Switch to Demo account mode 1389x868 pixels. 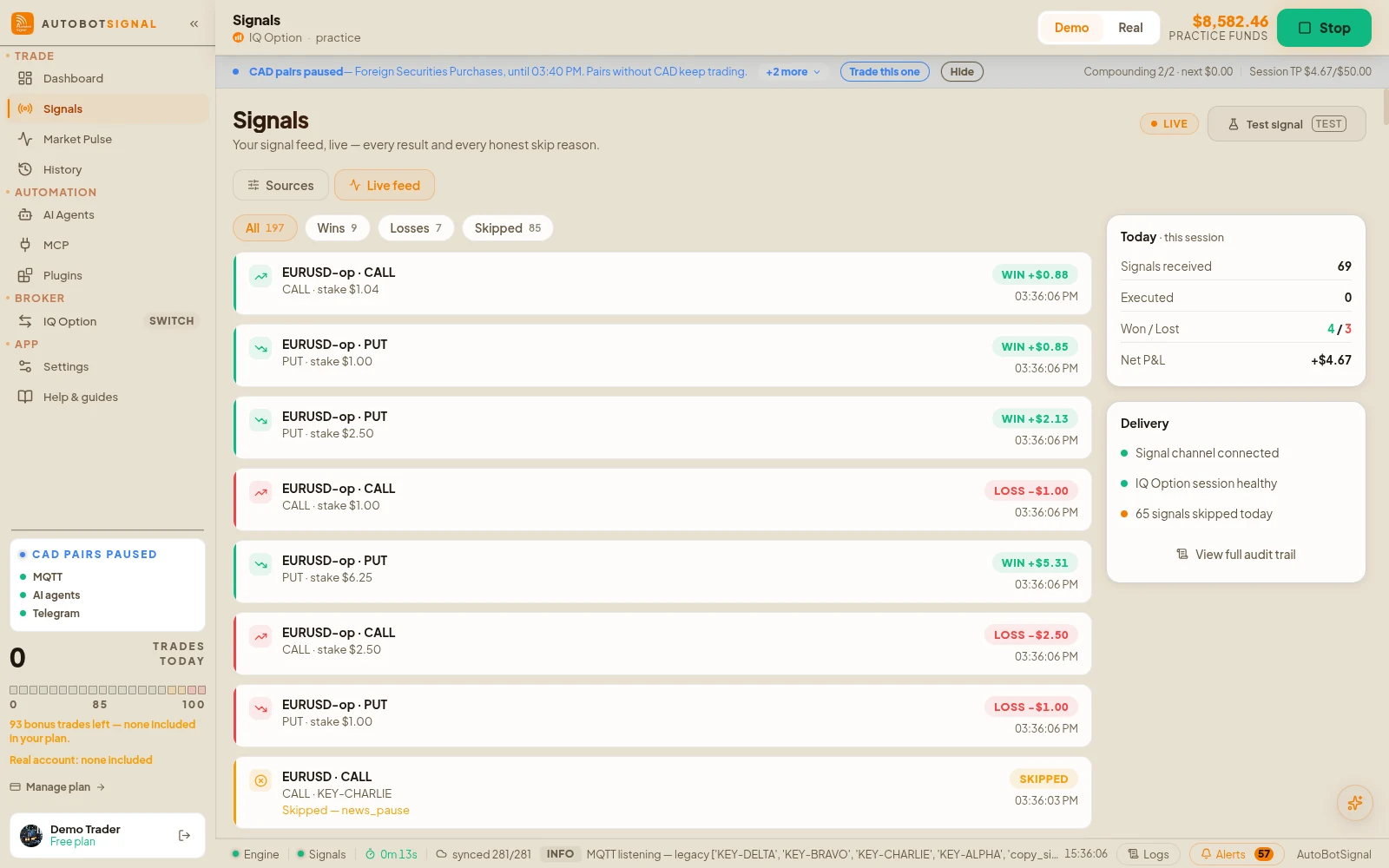1071,28
